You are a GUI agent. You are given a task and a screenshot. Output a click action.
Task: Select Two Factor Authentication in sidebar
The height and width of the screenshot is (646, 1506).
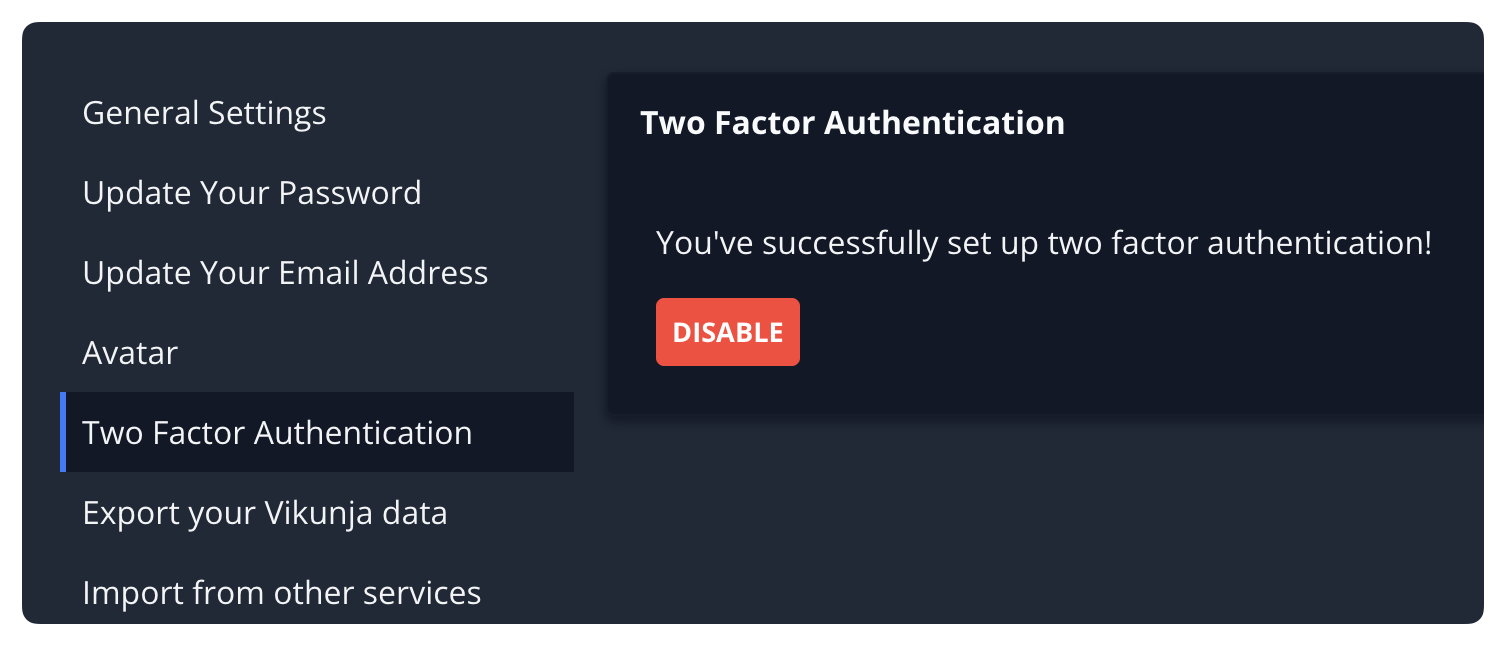(x=277, y=433)
